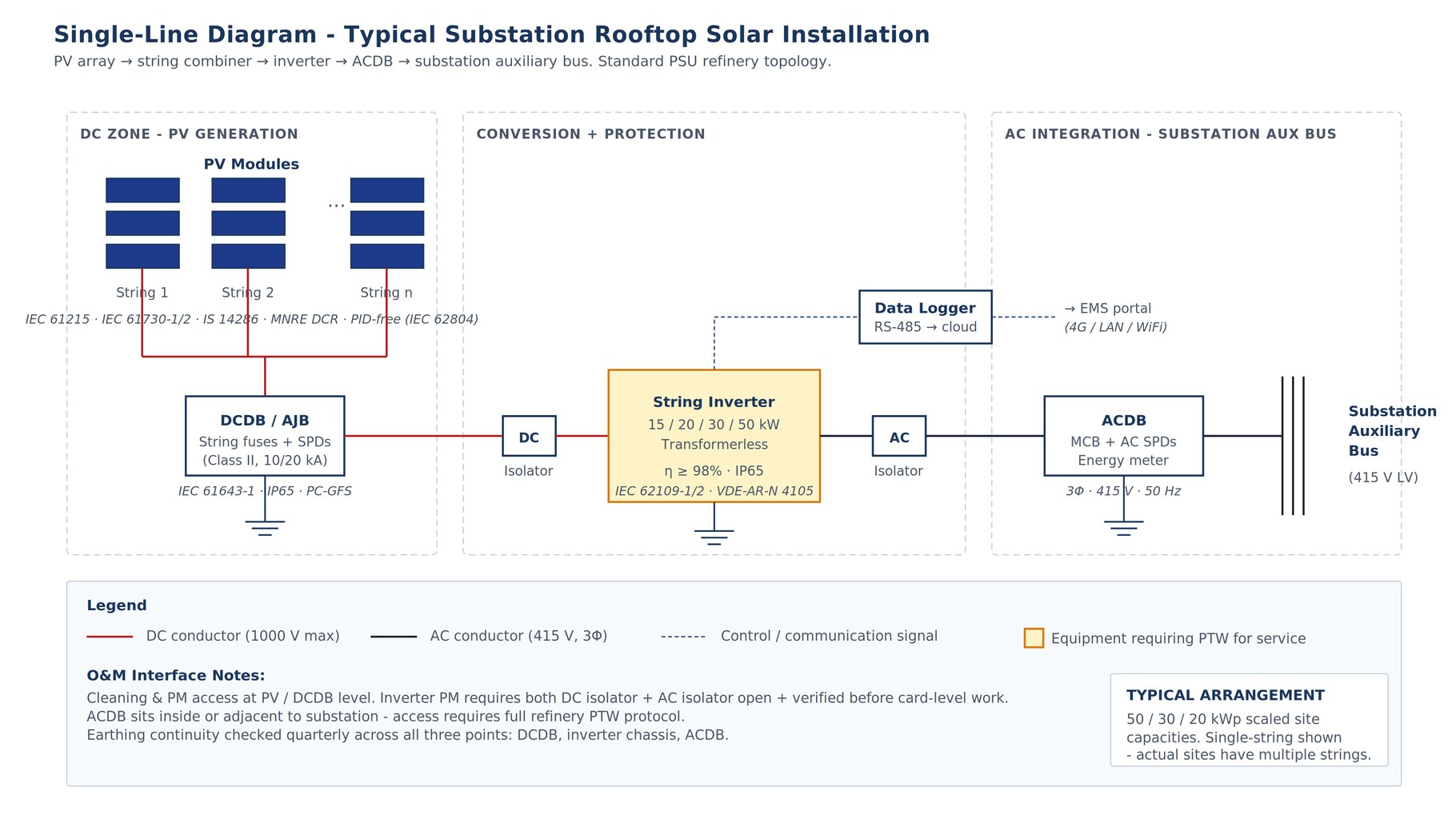1456x819 pixels.
Task: Click the yellow PTW legend swatch
Action: pos(1034,637)
